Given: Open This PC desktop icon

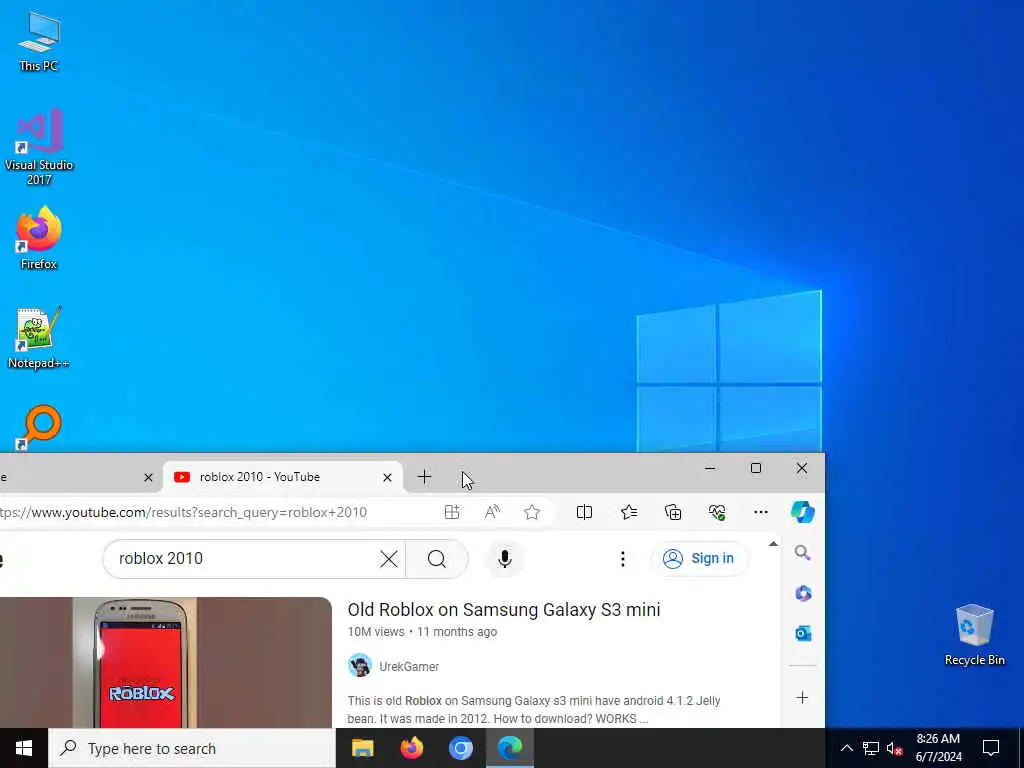Looking at the screenshot, I should point(39,40).
